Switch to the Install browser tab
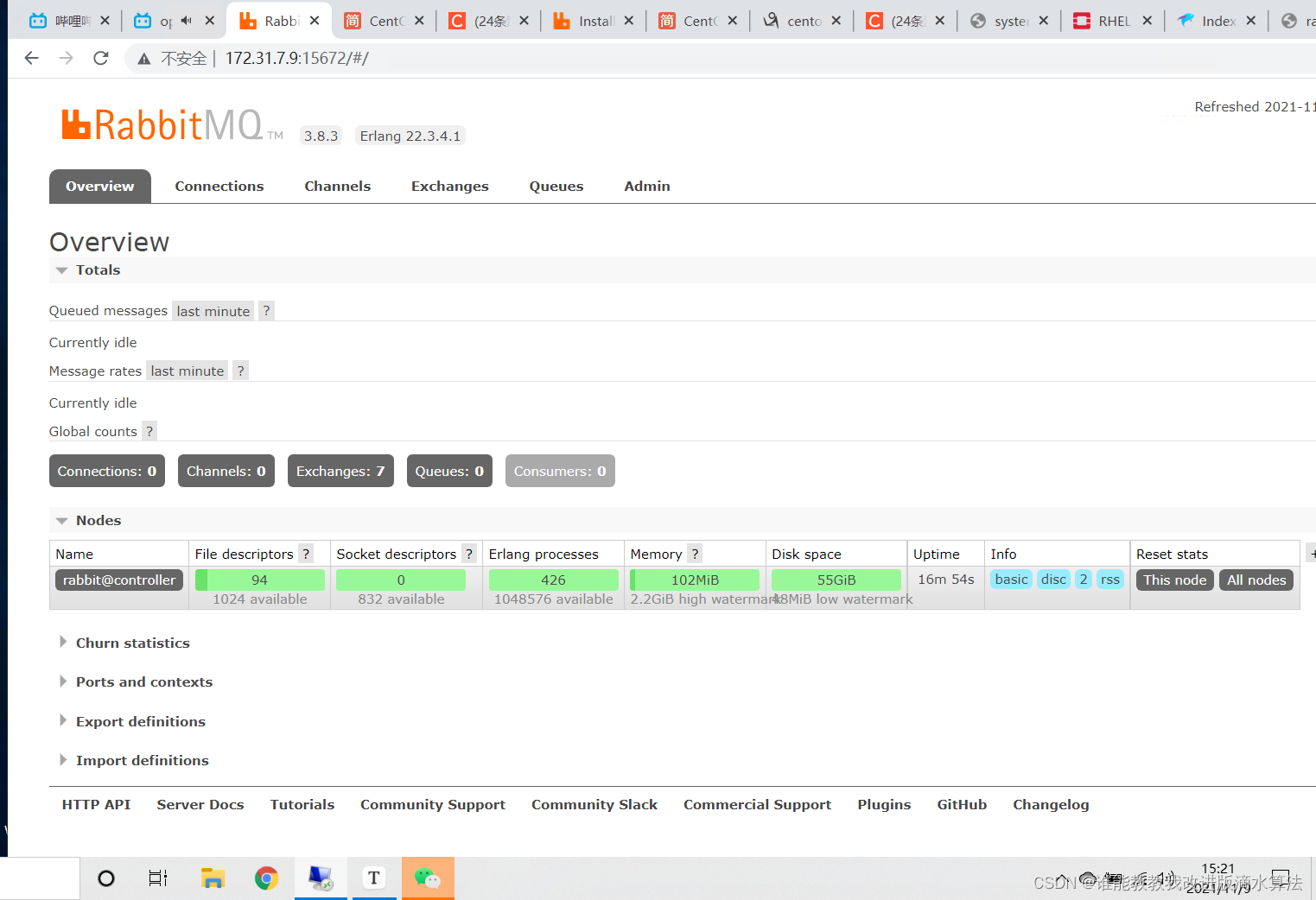 (x=595, y=21)
